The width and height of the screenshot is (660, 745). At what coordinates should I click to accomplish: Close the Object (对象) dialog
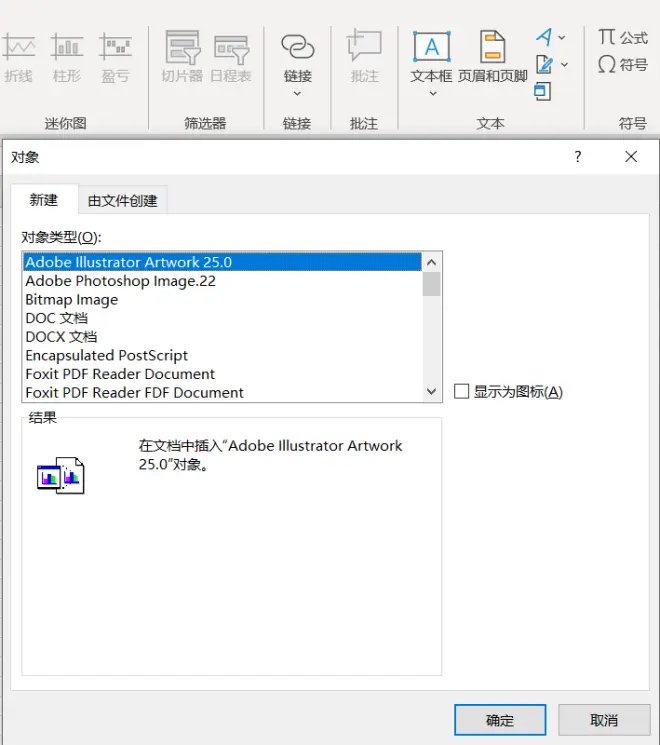point(631,156)
